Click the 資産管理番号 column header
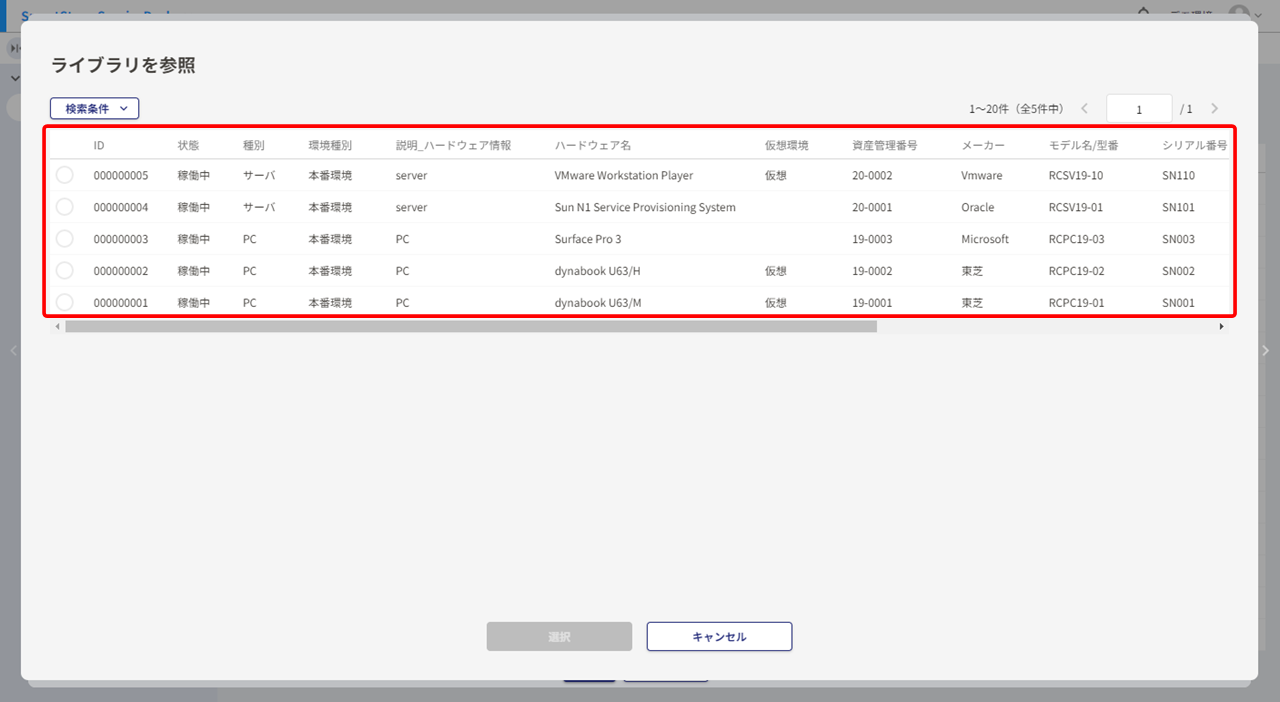 click(x=884, y=146)
